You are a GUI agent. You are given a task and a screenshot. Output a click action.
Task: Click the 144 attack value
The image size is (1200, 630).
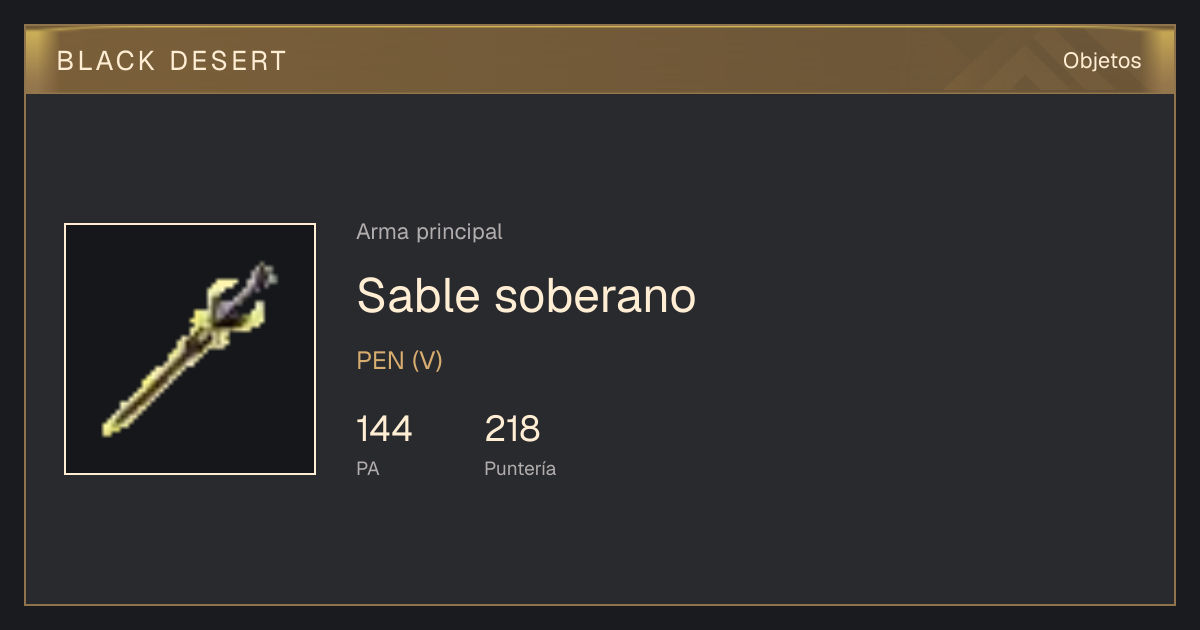point(384,429)
